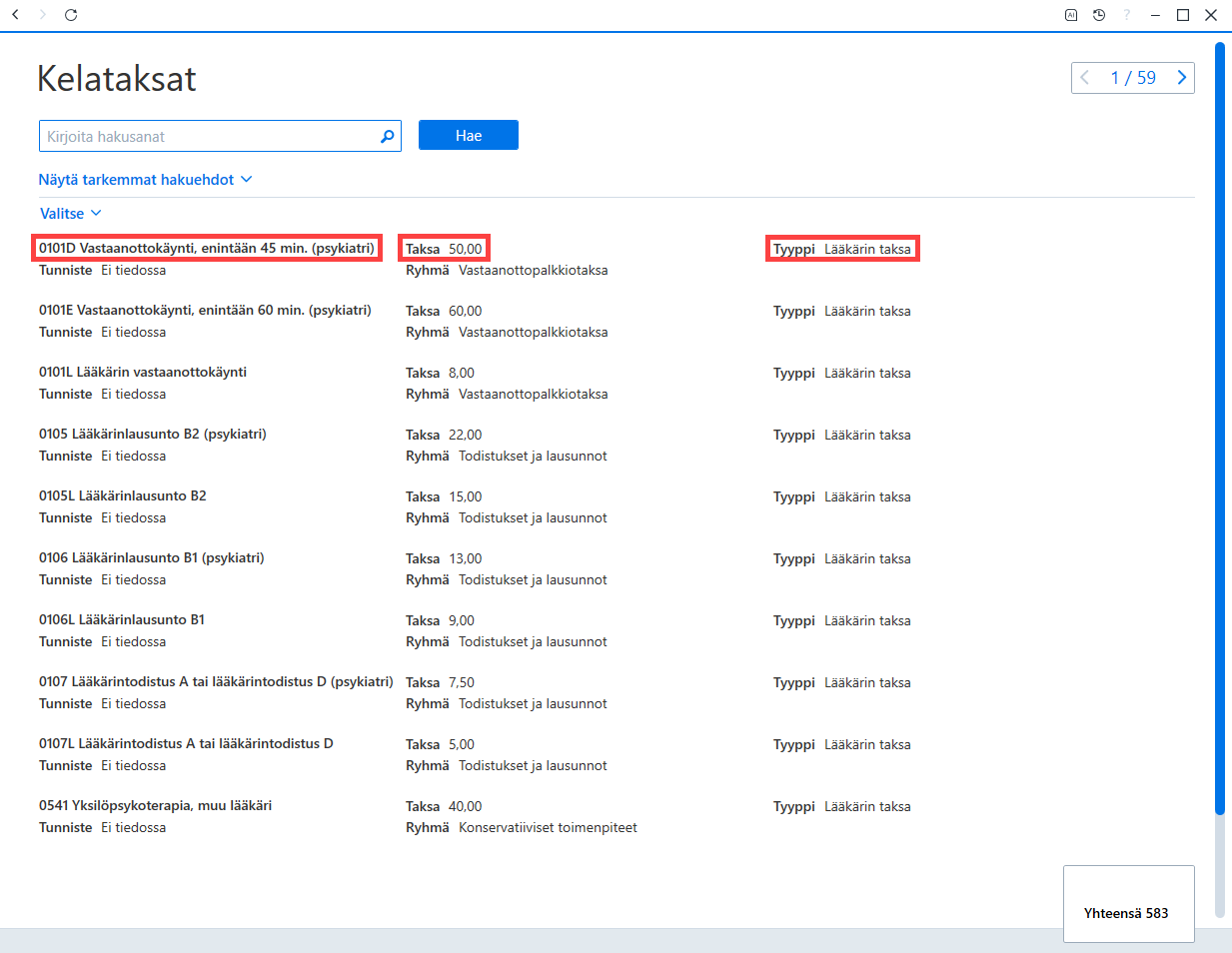1232x953 pixels.
Task: Open the Valitse dropdown
Action: coord(71,214)
